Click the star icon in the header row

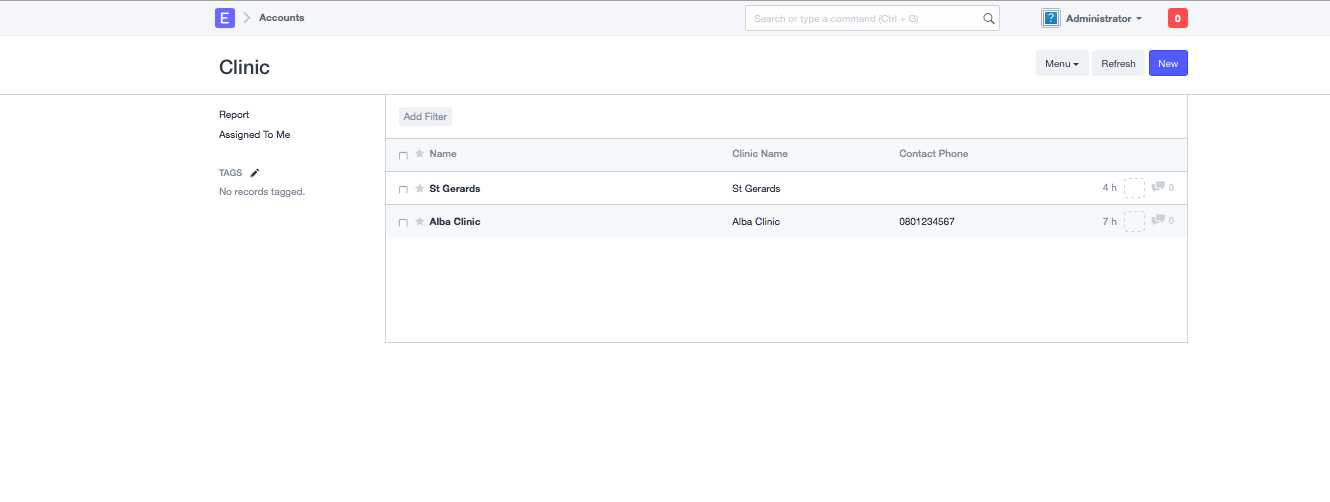[x=420, y=154]
